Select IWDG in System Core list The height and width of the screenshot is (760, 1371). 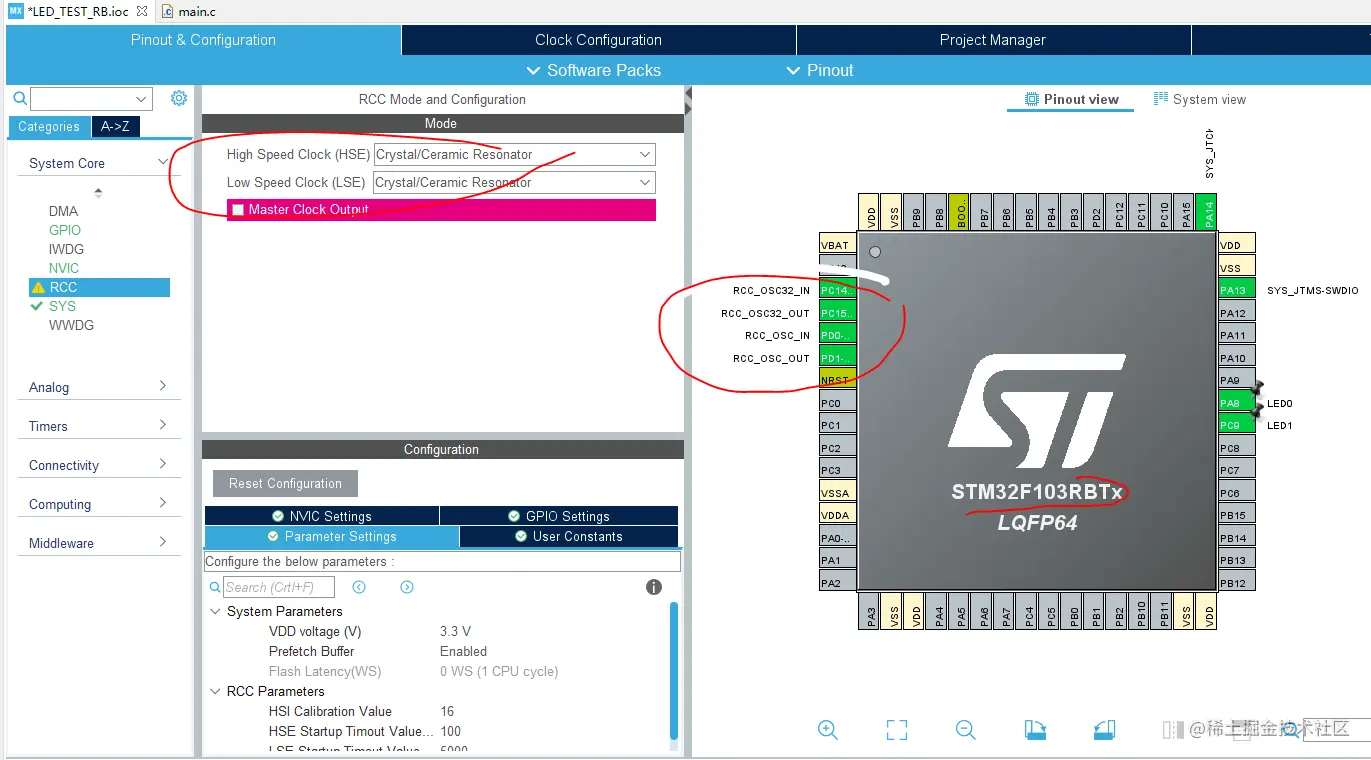66,249
